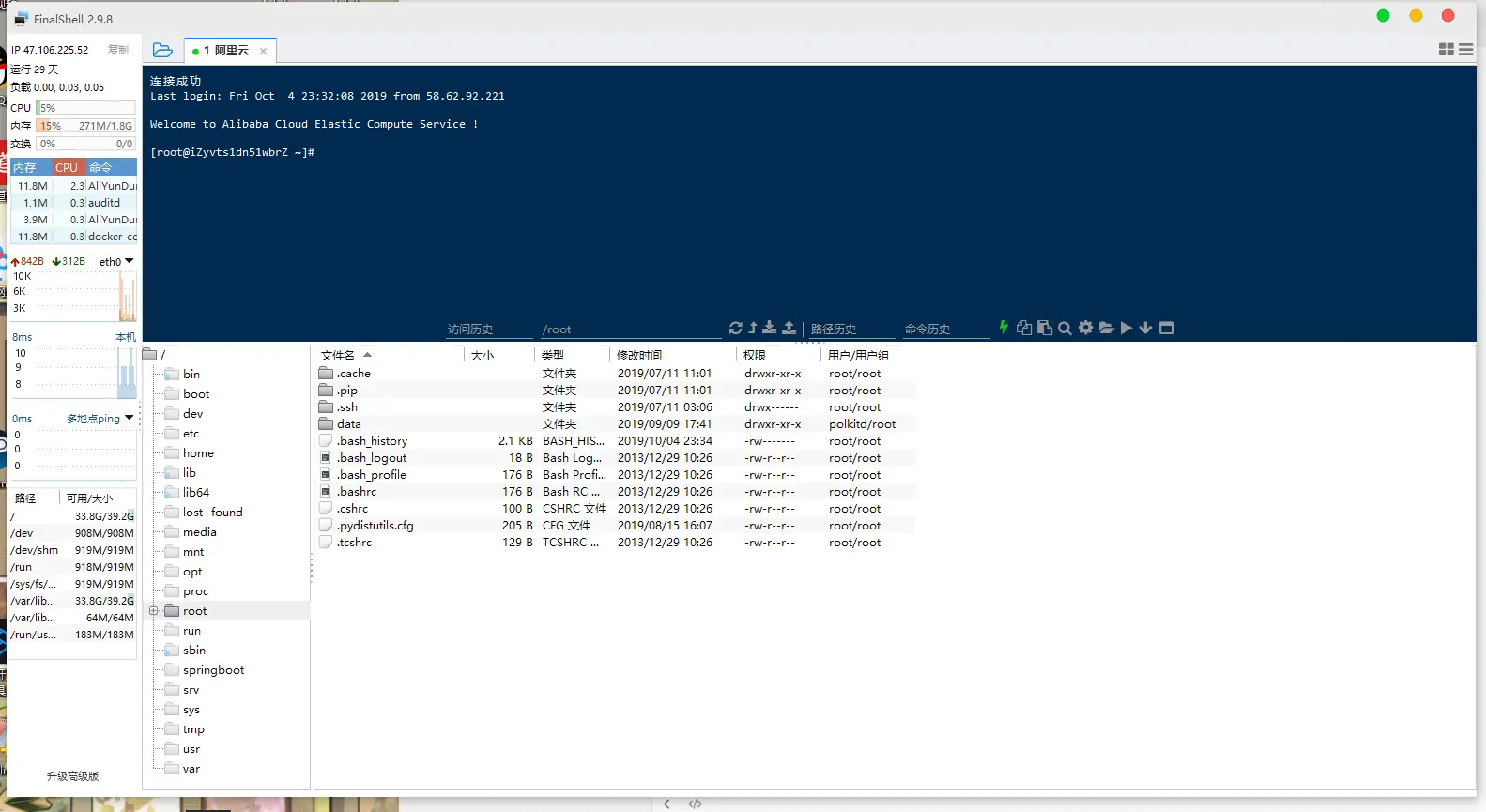
Task: Click the .pip folder icon
Action: [x=326, y=391]
